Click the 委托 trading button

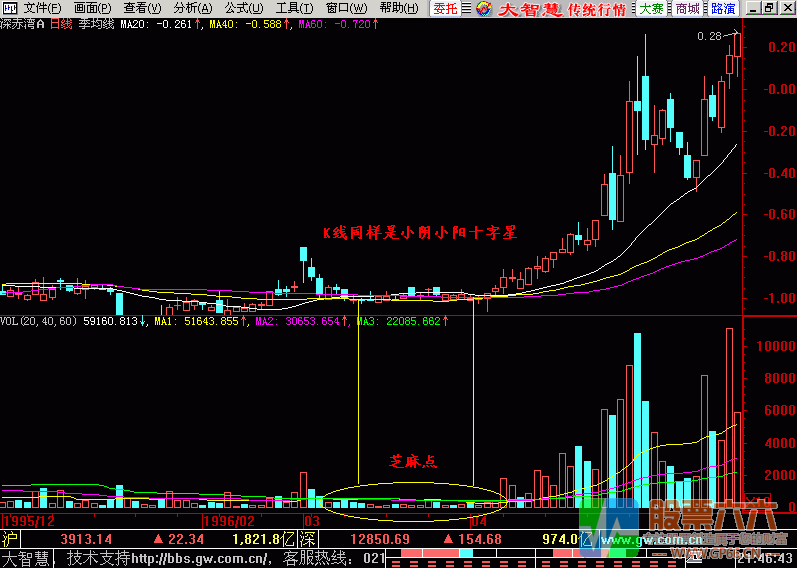pos(446,9)
